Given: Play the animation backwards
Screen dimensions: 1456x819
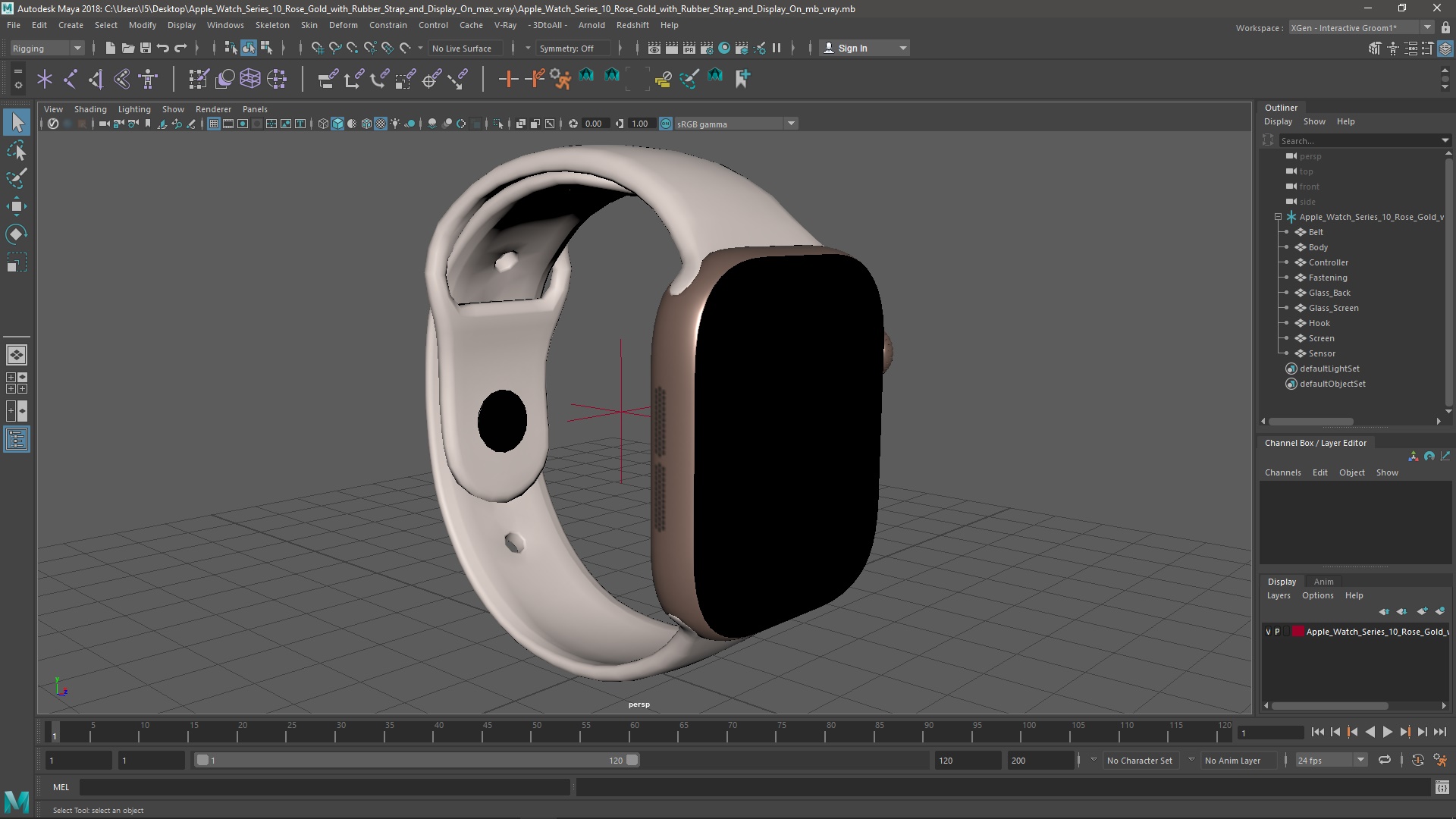Looking at the screenshot, I should click(1370, 732).
